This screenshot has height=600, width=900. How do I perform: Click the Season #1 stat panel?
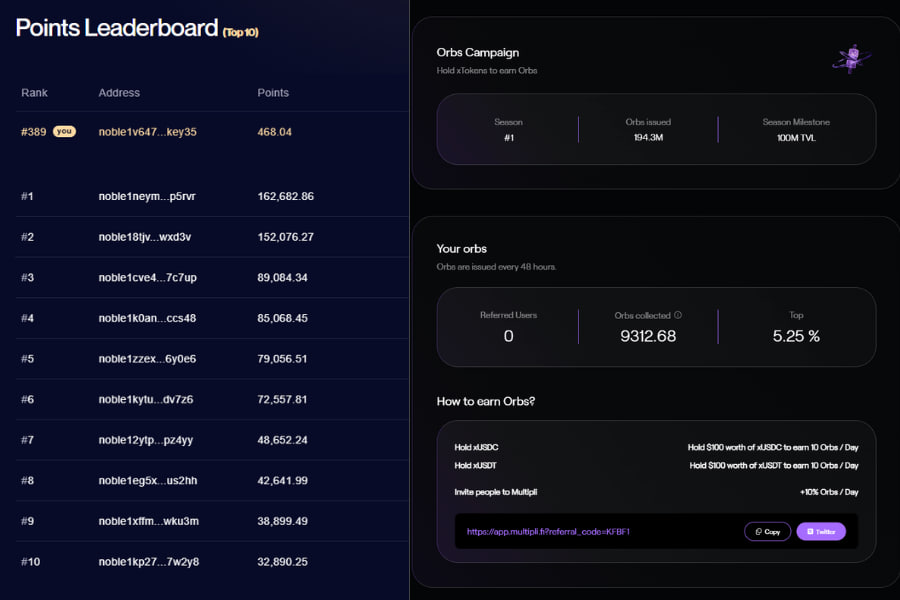point(508,130)
